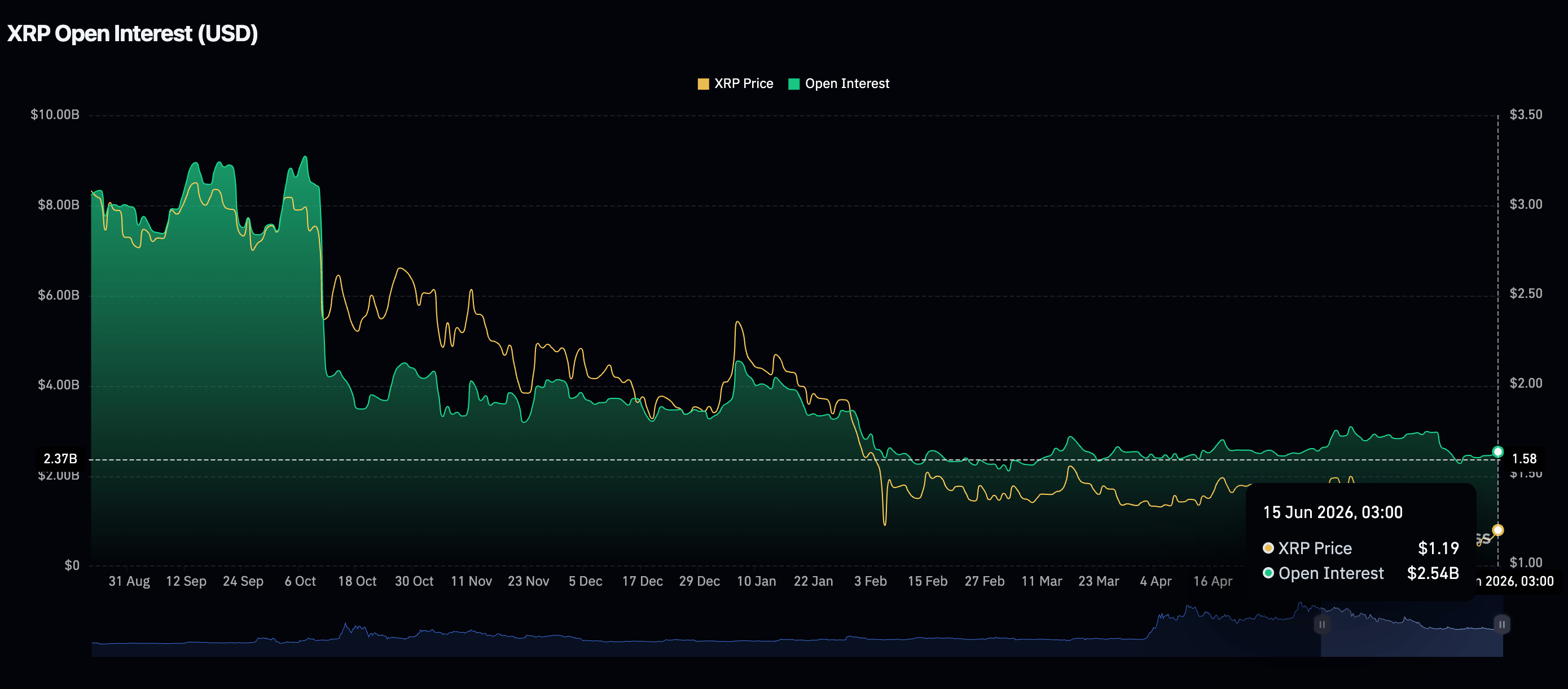Click the right handle of the range slider
This screenshot has width=1568, height=689.
click(x=1501, y=625)
